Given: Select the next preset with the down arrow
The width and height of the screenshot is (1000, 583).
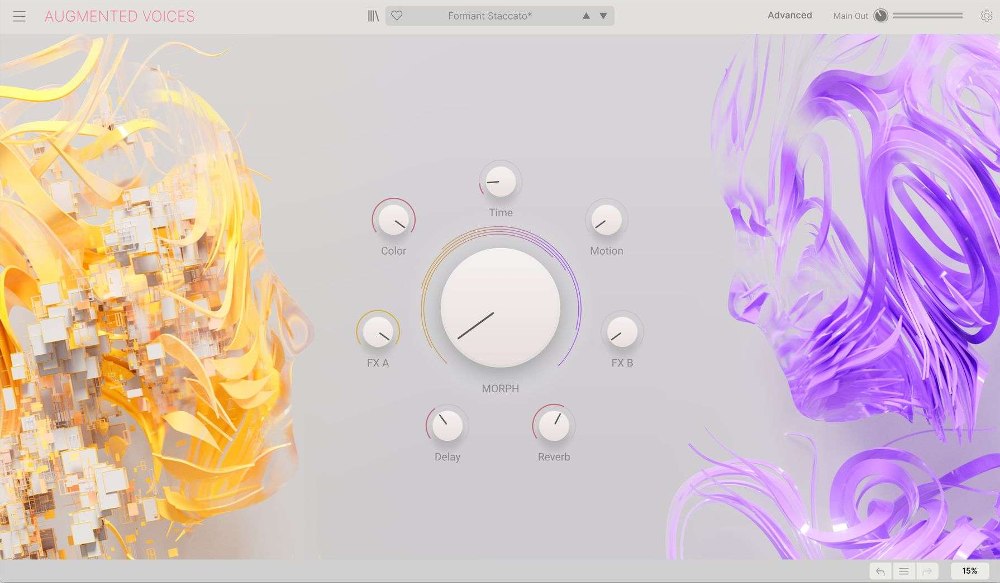Looking at the screenshot, I should pos(602,15).
